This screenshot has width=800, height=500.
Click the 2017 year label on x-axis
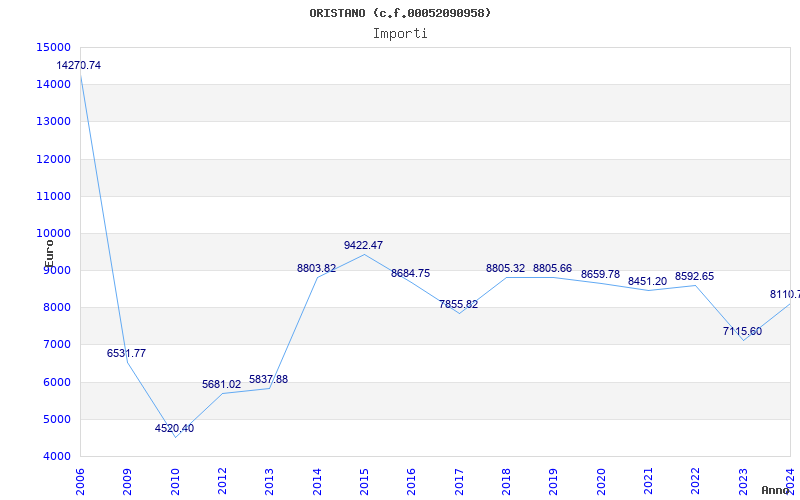pos(459,481)
